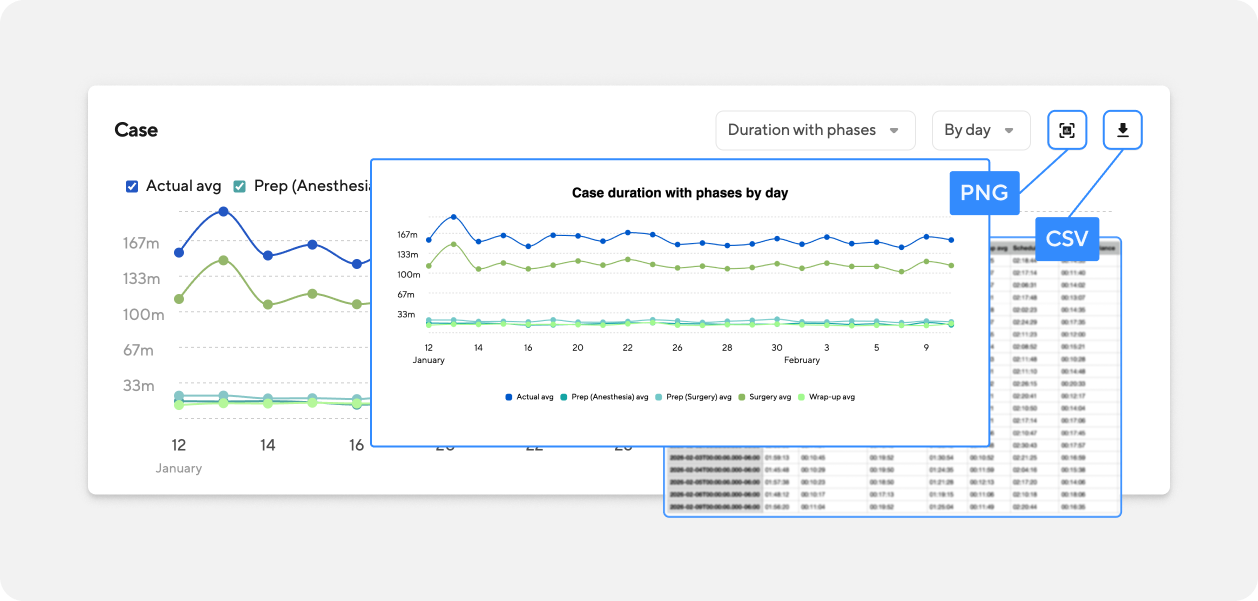The height and width of the screenshot is (601, 1258).
Task: Click Wrap-up avg legend item in PNG preview
Action: click(x=827, y=397)
